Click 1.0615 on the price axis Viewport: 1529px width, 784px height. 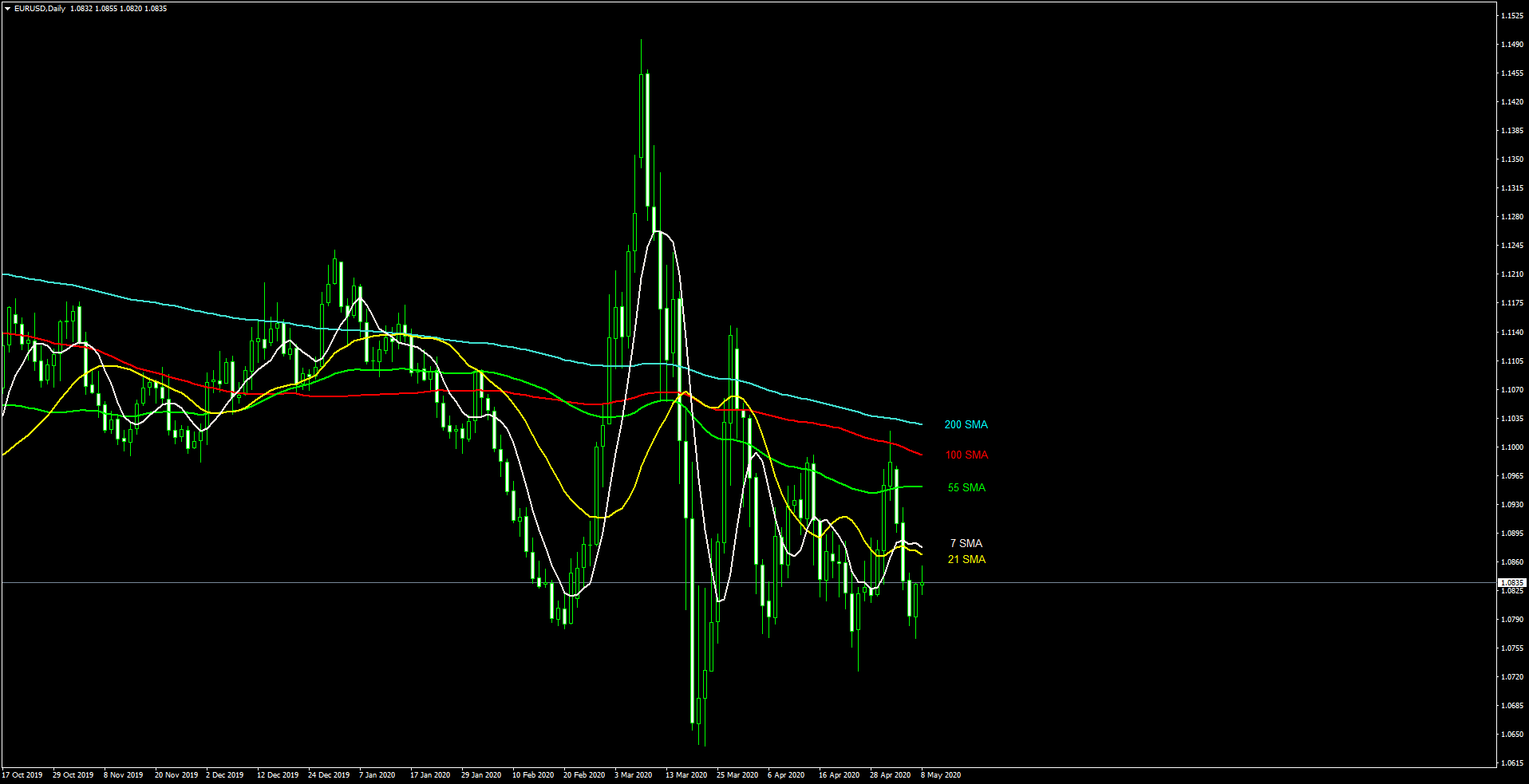pyautogui.click(x=1511, y=763)
